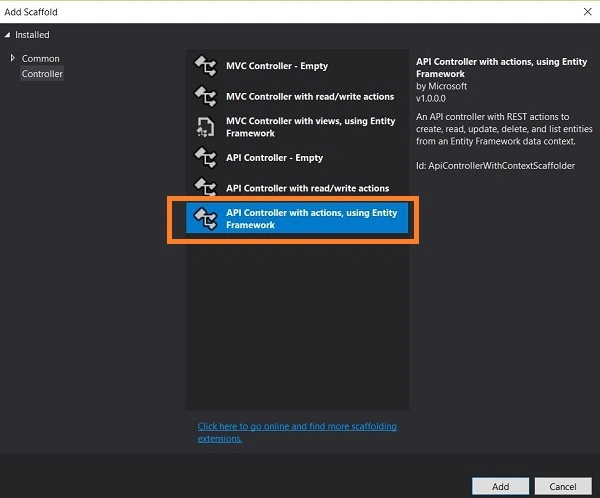
Task: Click icon beside MVC Controller with read/write actions
Action: (x=205, y=96)
